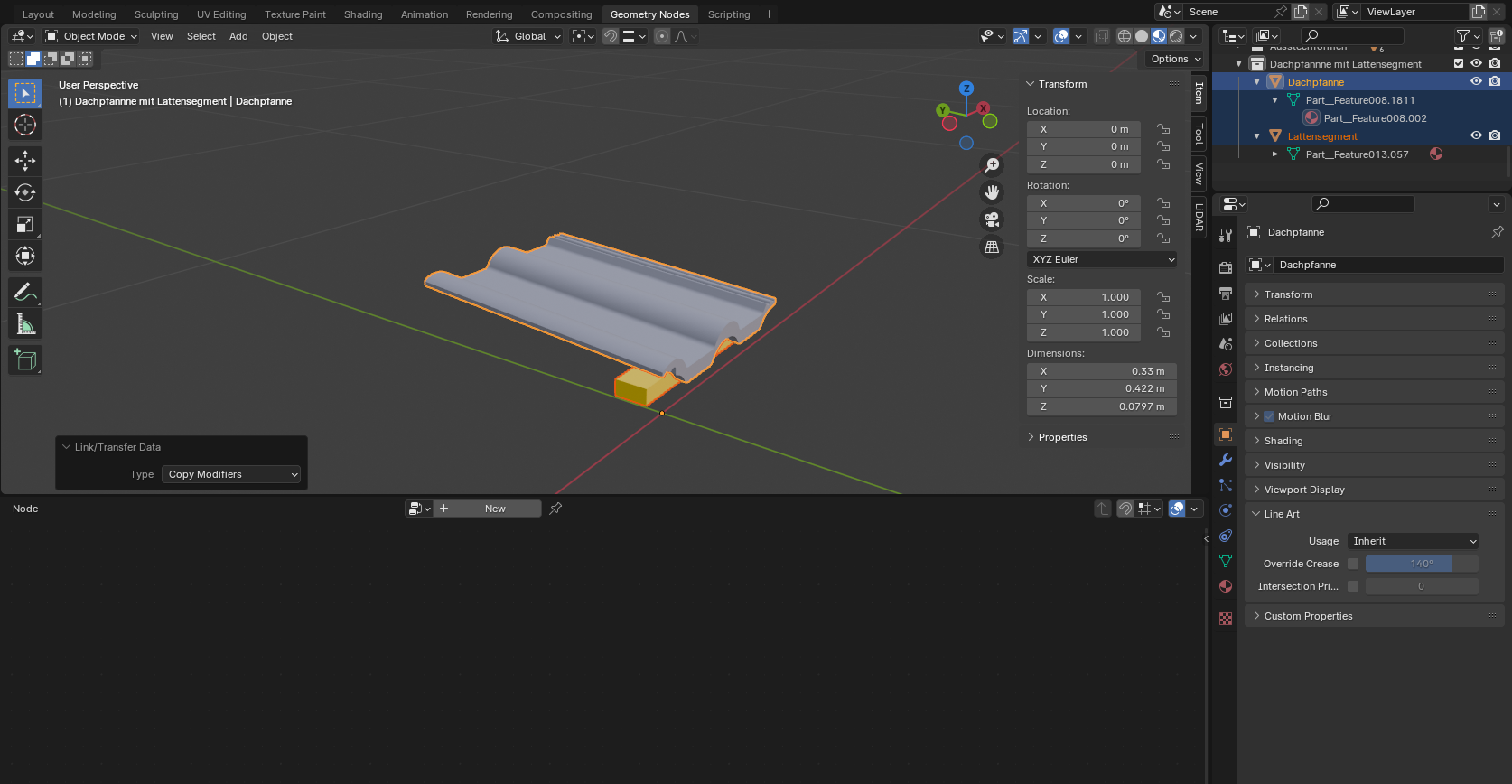
Task: Open the Object menu in viewport header
Action: pyautogui.click(x=277, y=36)
